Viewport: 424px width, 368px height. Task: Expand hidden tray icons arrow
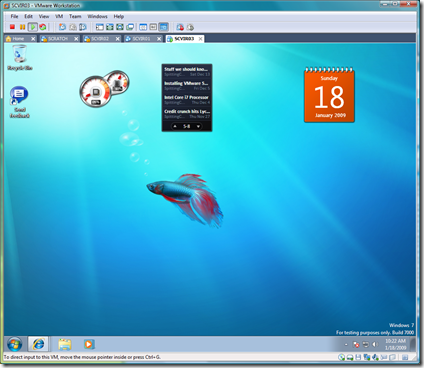(346, 344)
